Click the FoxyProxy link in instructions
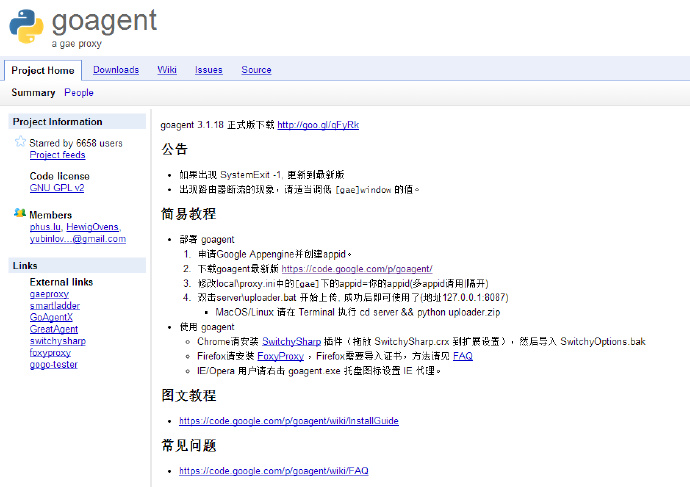Image resolution: width=690 pixels, height=487 pixels. click(280, 356)
